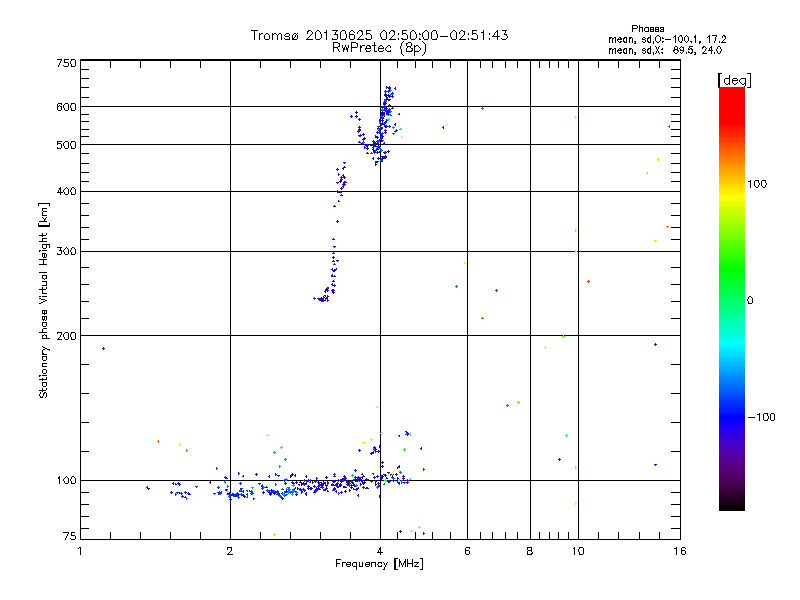
Task: Click the plot title 'Tromsø 20130625 02:50:00-02:51:43'
Action: click(379, 35)
